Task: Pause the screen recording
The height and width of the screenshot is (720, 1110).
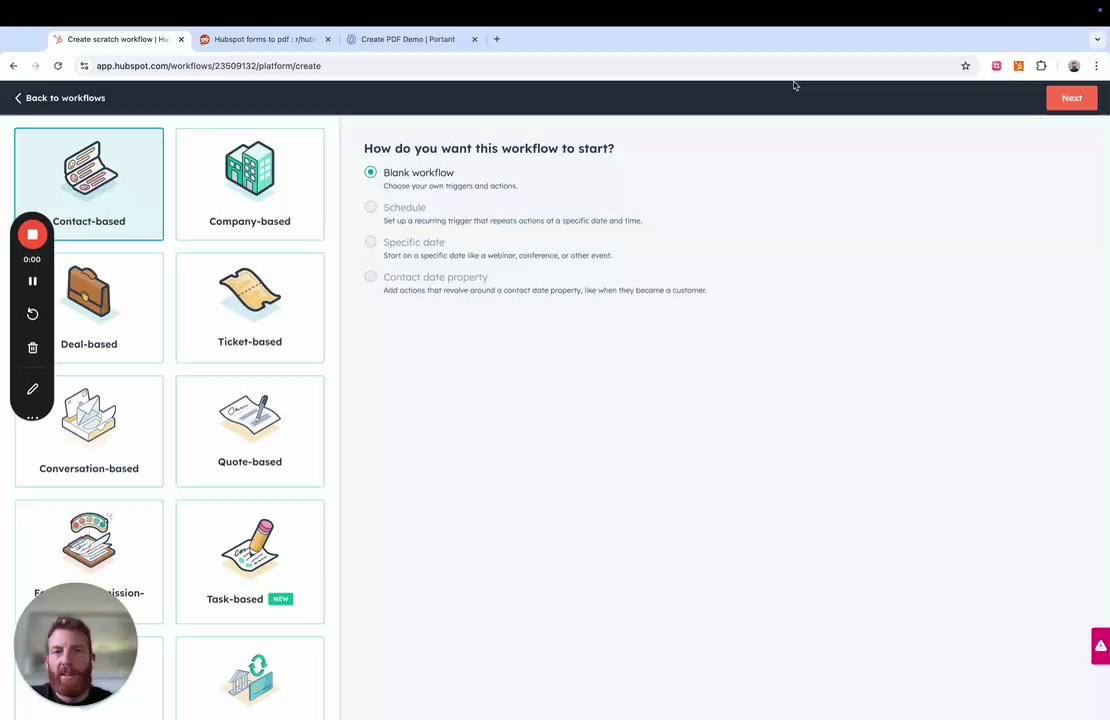Action: pos(33,281)
